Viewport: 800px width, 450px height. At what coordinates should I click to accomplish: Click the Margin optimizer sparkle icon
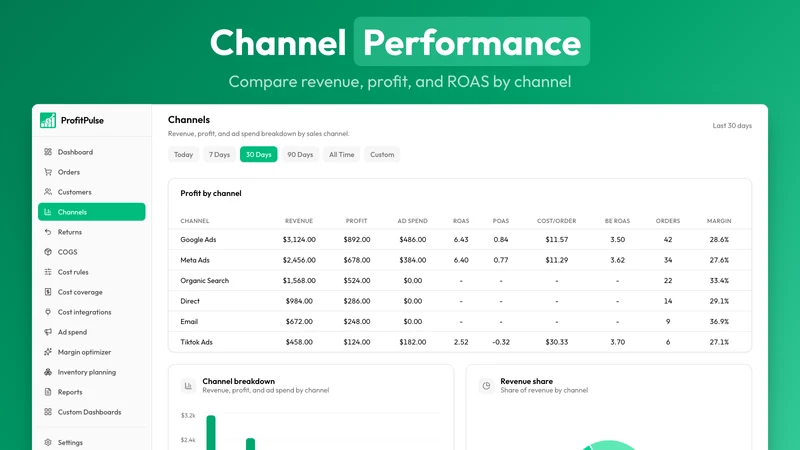(x=48, y=352)
